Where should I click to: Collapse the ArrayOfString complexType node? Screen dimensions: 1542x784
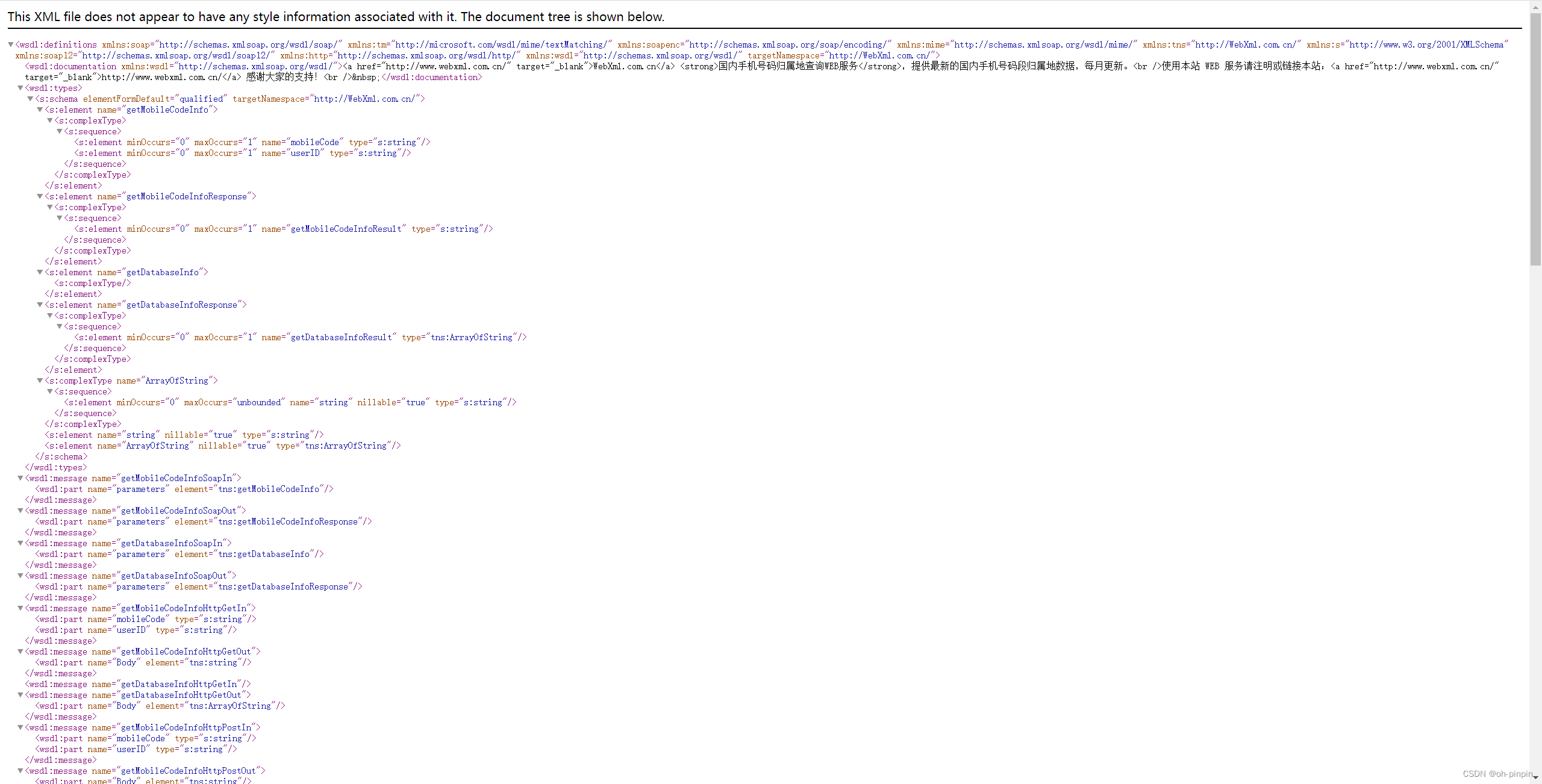click(39, 381)
